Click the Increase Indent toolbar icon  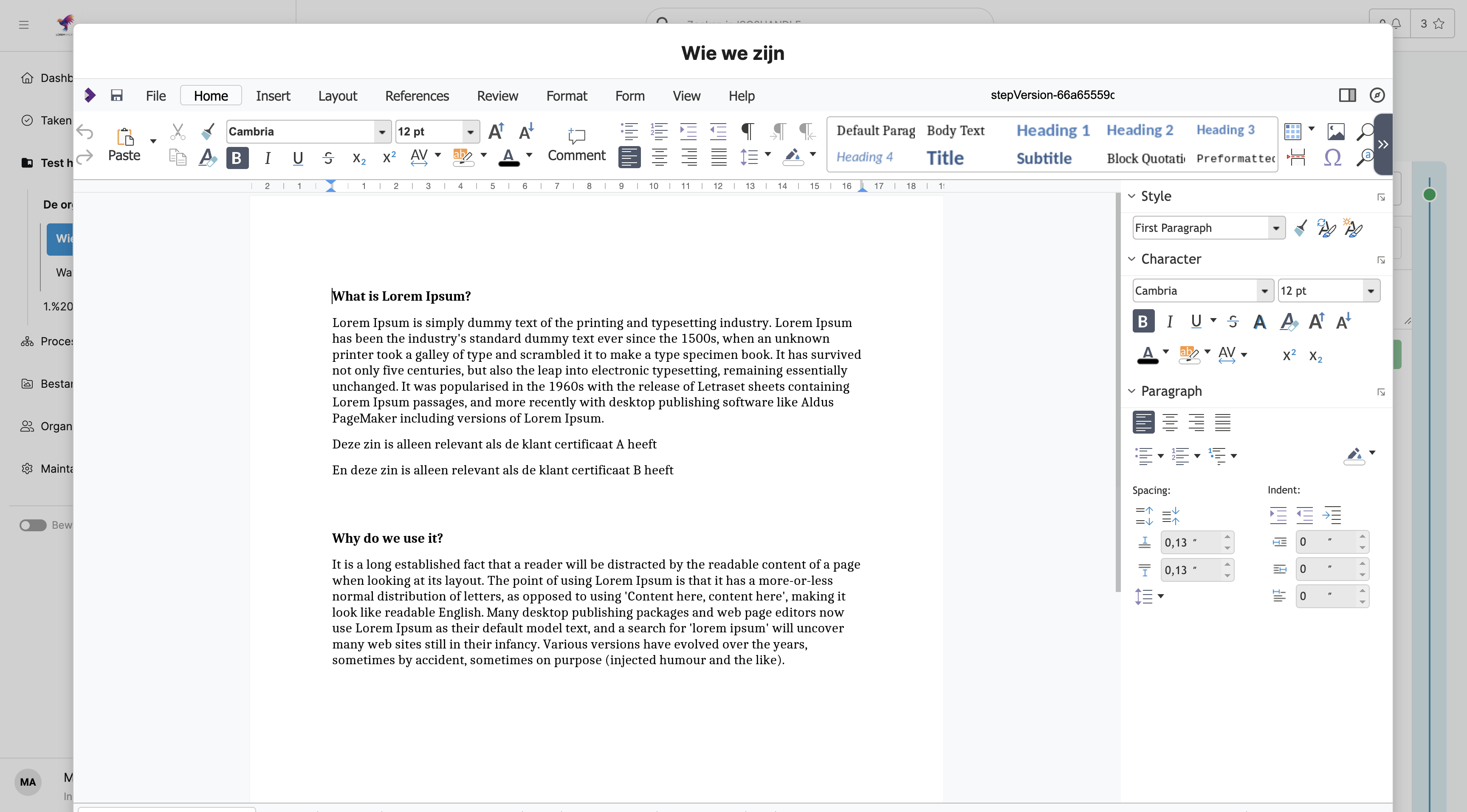click(x=688, y=132)
